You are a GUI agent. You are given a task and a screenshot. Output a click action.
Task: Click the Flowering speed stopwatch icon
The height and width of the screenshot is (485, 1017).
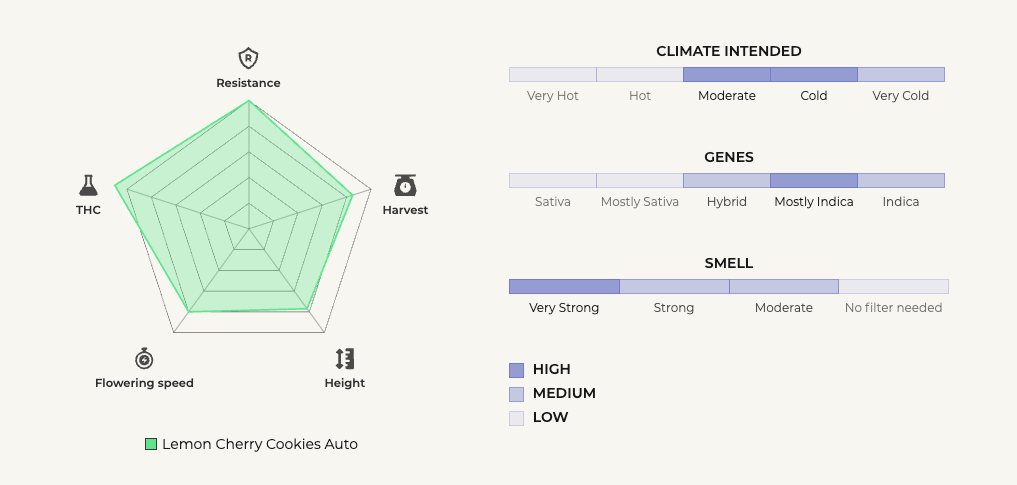pyautogui.click(x=144, y=359)
